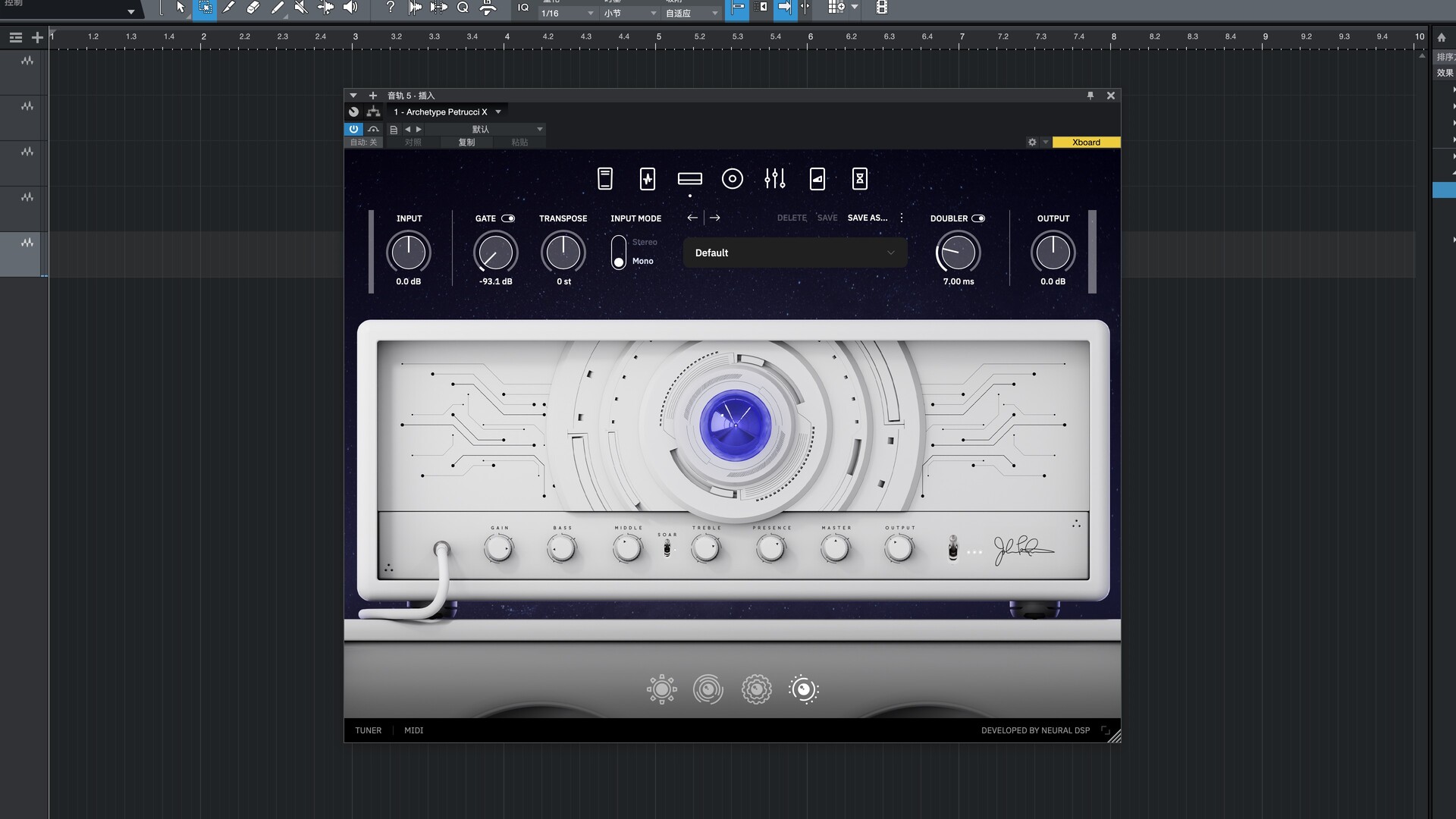Image resolution: width=1456 pixels, height=819 pixels.
Task: Toggle the DOUBLER switch
Action: click(x=978, y=218)
